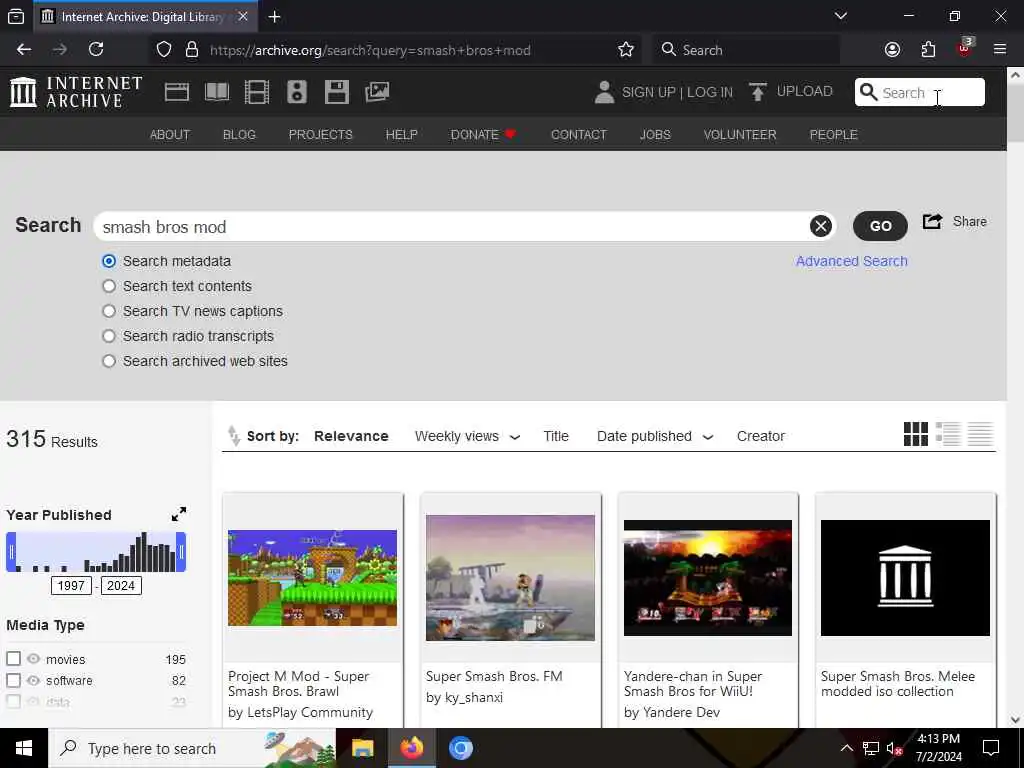Image resolution: width=1024 pixels, height=768 pixels.
Task: Click the right handle of the year slider
Action: click(x=181, y=552)
